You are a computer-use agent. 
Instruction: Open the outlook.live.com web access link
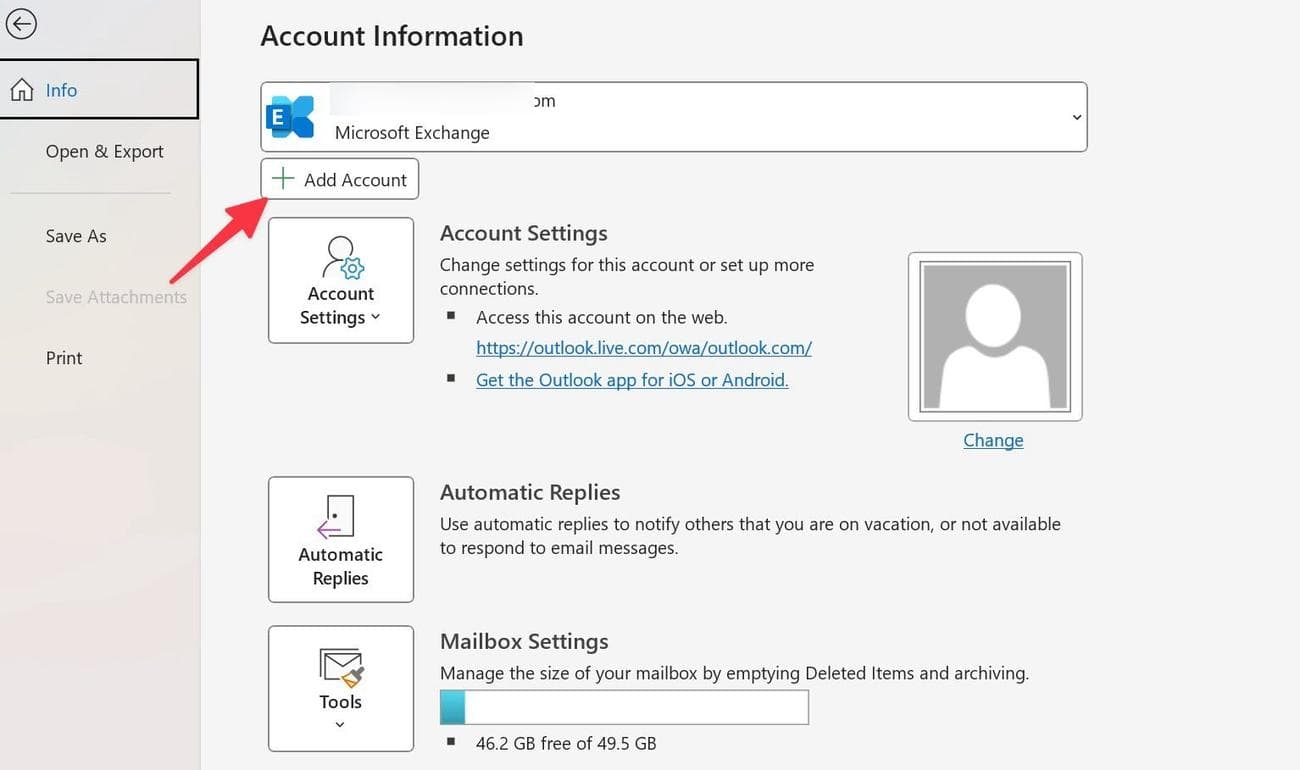coord(643,348)
